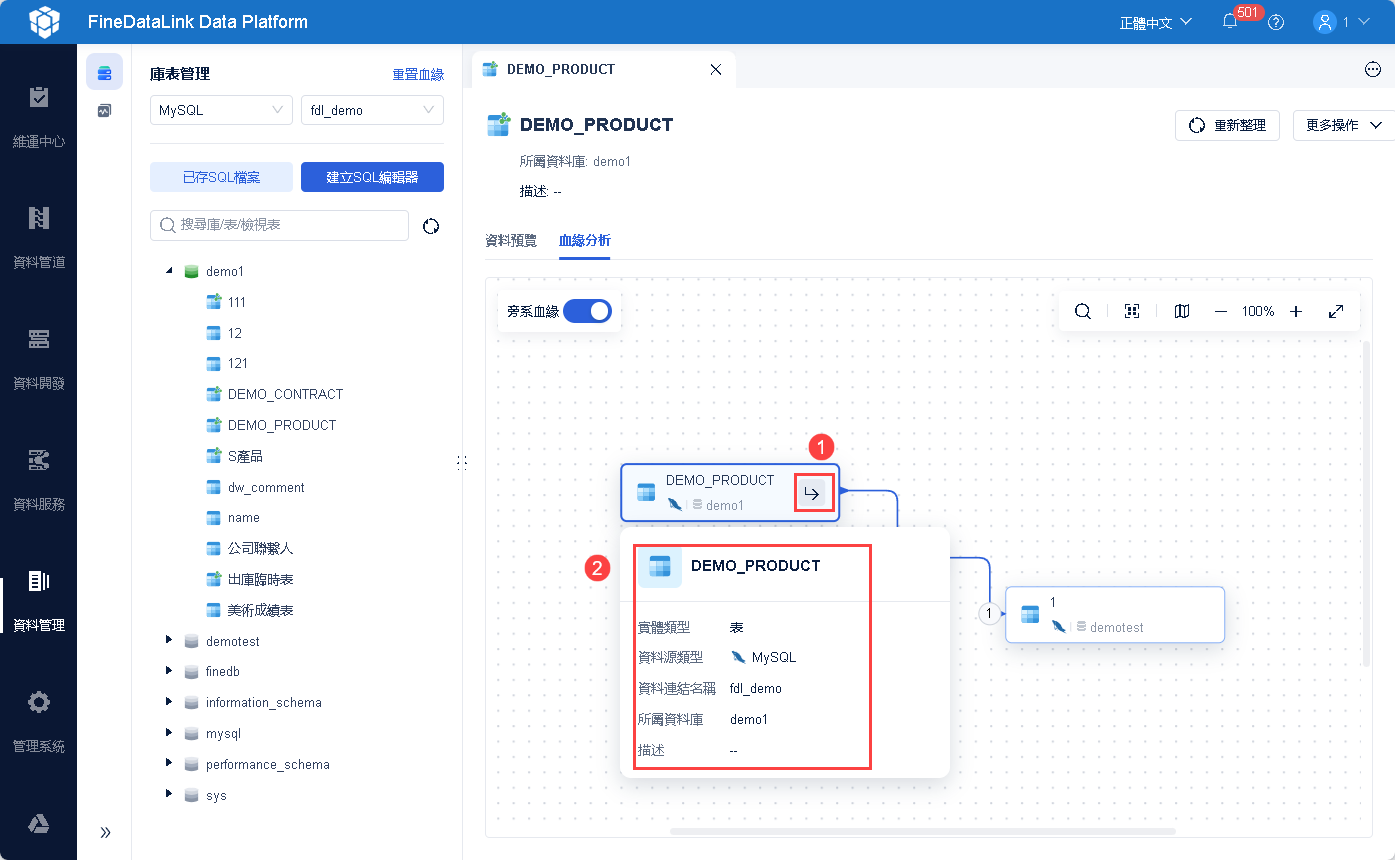The width and height of the screenshot is (1395, 860).
Task: Go to 管理系統 in the sidebar
Action: click(39, 722)
